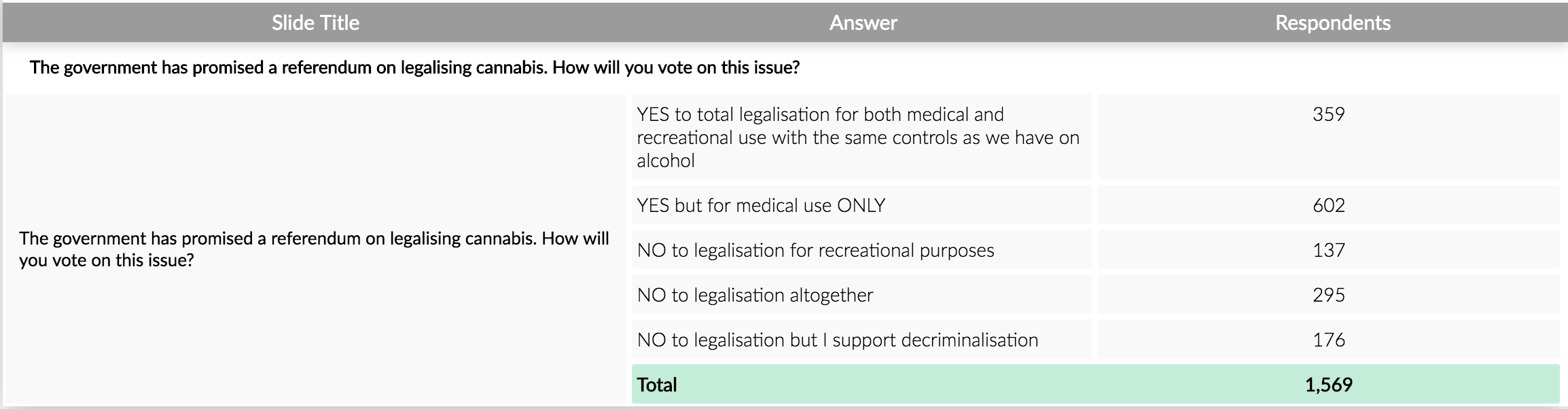Viewport: 1568px width, 409px height.
Task: Select YES but for medical use ONLY
Action: pos(761,205)
